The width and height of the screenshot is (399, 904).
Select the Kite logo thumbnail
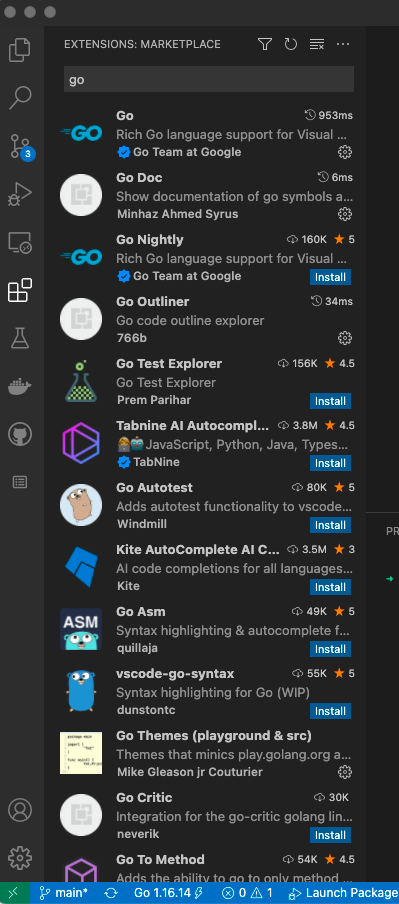pyautogui.click(x=81, y=567)
